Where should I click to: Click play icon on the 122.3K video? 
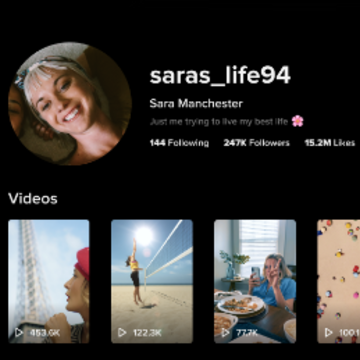[122, 332]
